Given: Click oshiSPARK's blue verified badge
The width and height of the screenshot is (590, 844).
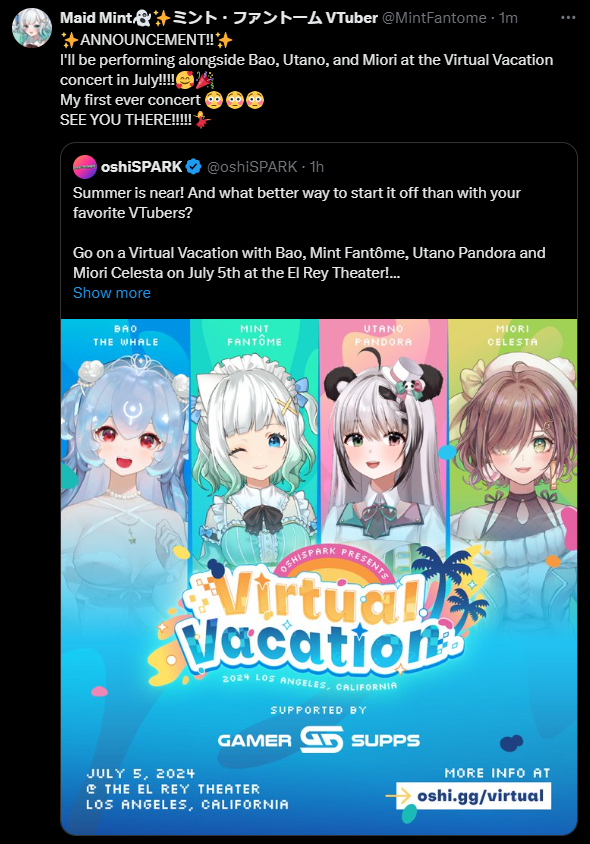Looking at the screenshot, I should tap(194, 167).
